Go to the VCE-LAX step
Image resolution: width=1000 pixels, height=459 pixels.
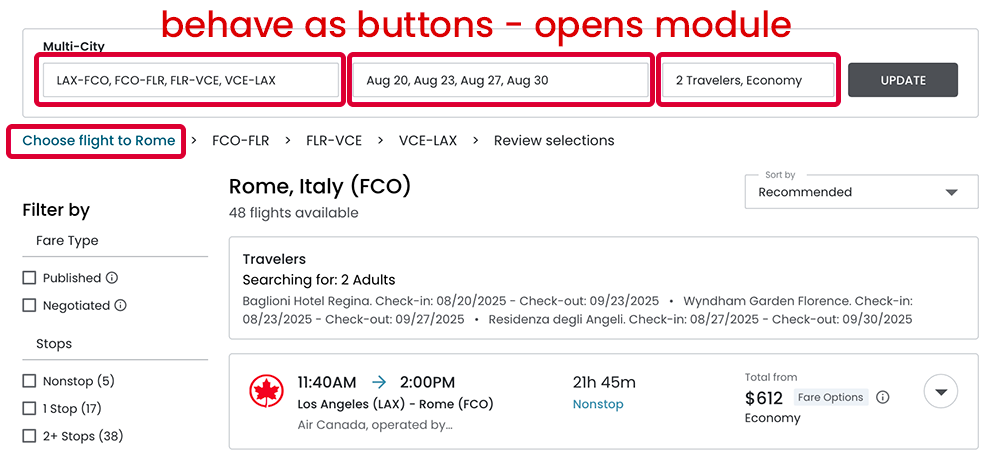pos(427,141)
